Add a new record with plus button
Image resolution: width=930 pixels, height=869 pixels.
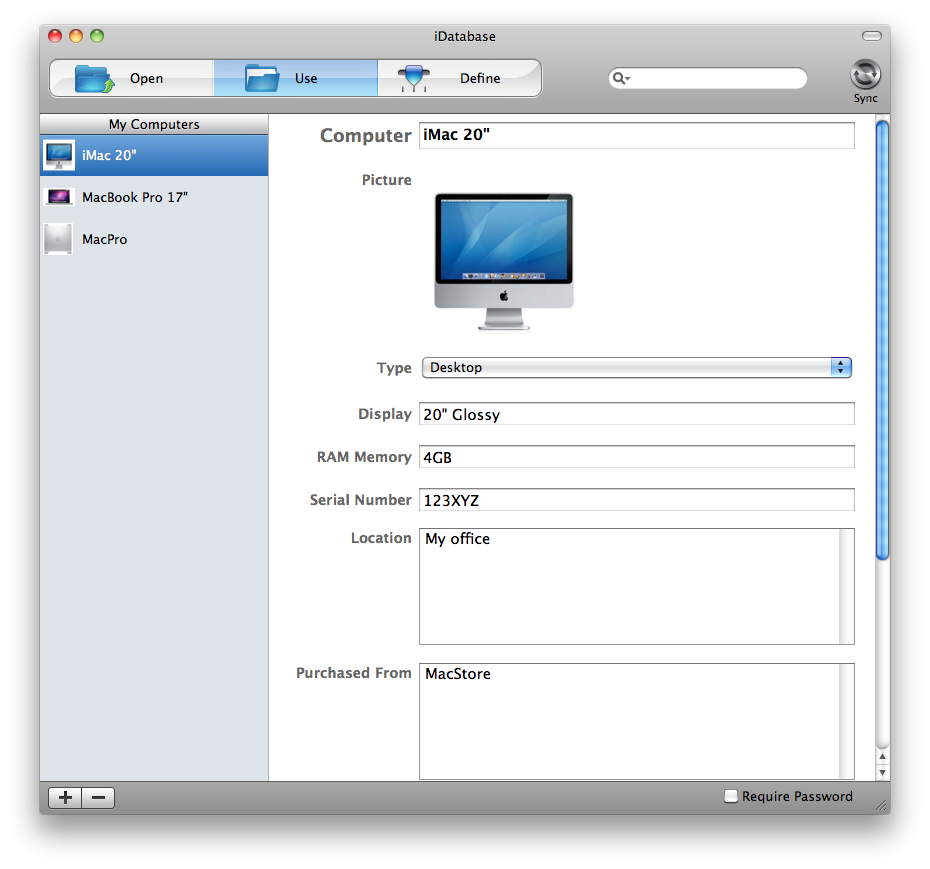(x=65, y=797)
